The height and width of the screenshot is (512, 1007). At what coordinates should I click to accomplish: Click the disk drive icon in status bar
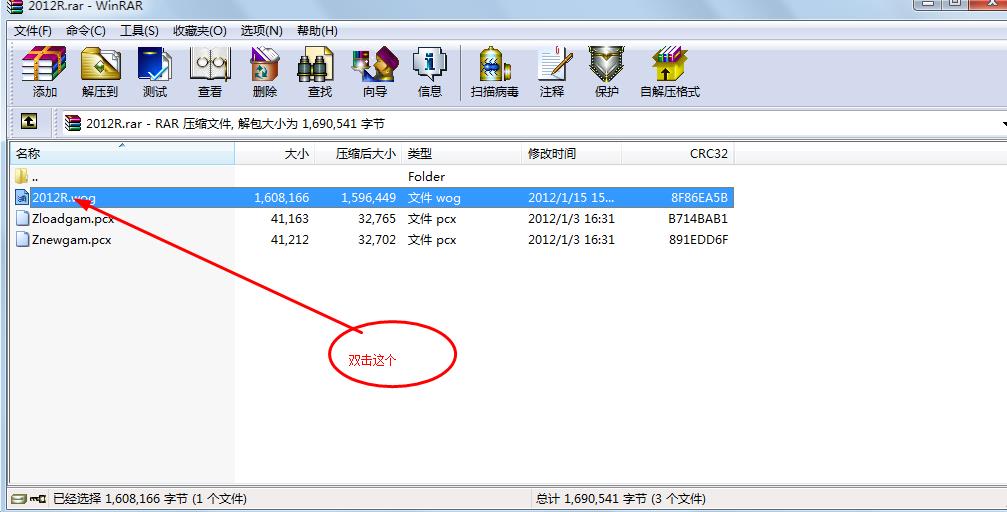[x=19, y=499]
